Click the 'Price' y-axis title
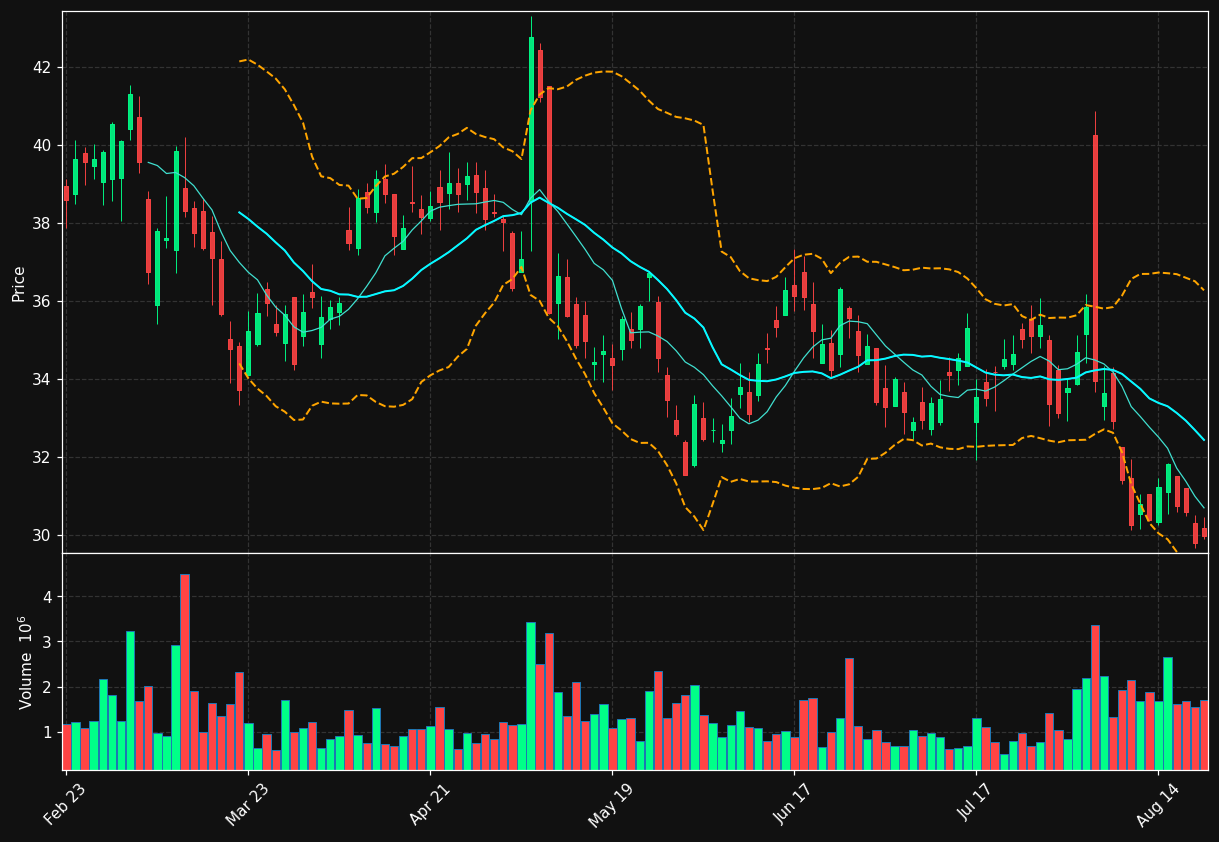The height and width of the screenshot is (842, 1219). pos(19,283)
